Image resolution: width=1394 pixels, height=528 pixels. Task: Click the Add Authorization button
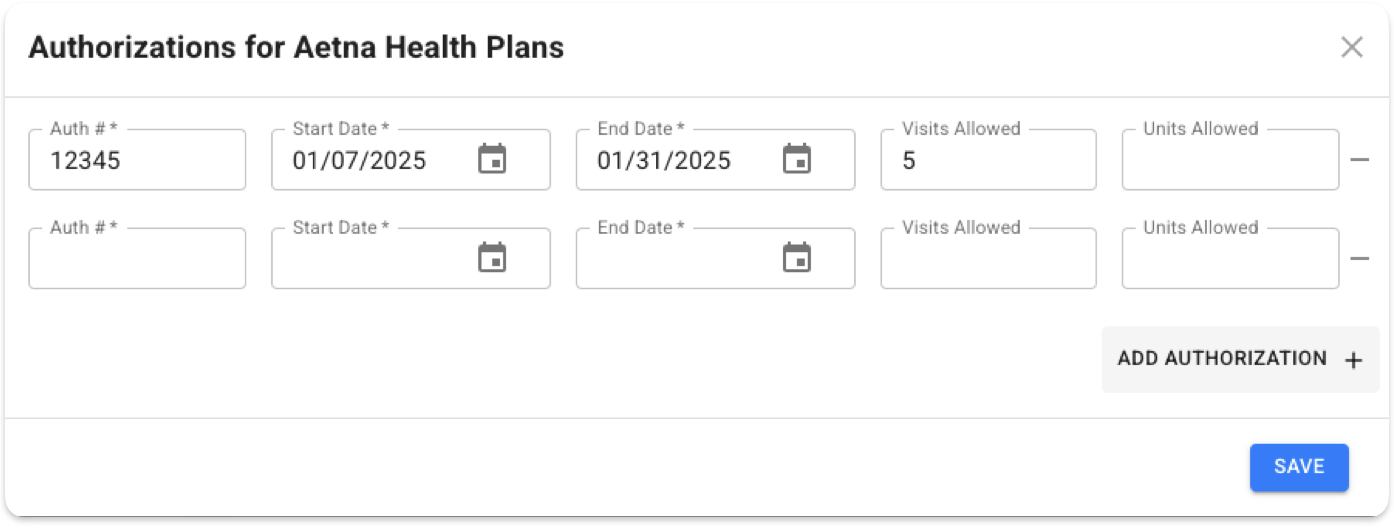[1240, 359]
